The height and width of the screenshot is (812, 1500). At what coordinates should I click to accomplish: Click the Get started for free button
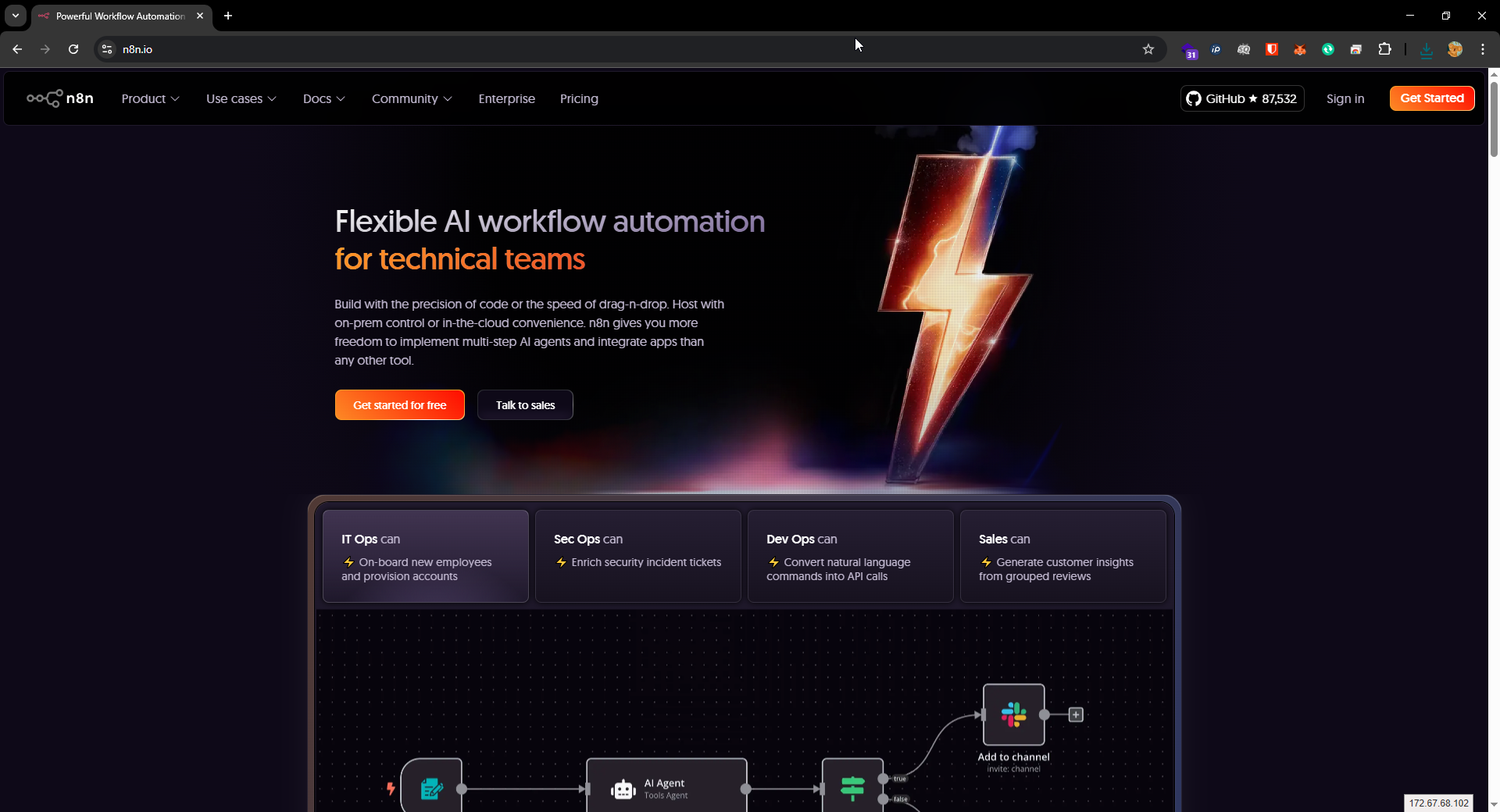399,405
